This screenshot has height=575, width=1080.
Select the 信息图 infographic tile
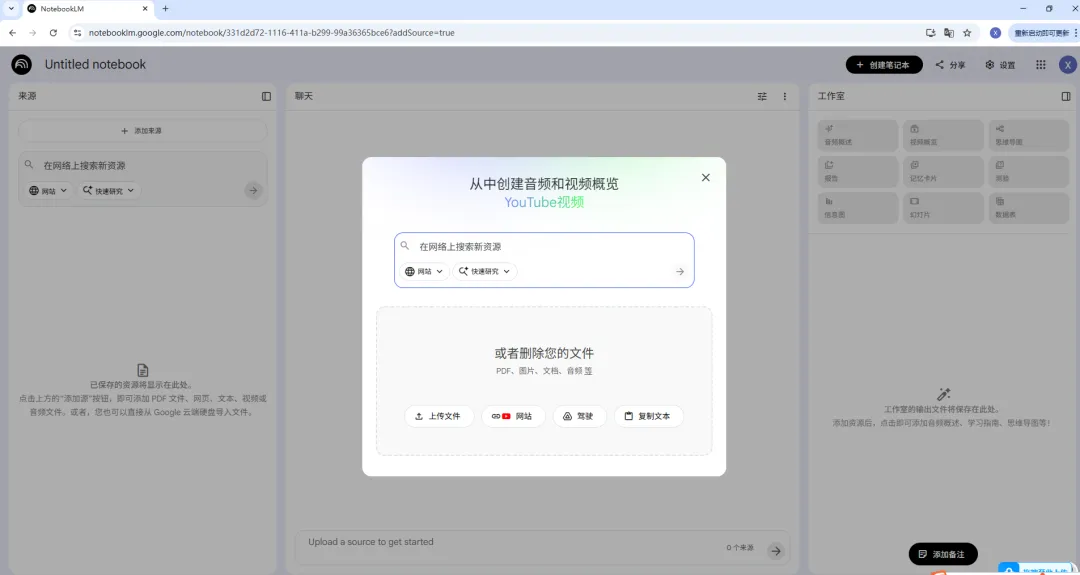[858, 208]
